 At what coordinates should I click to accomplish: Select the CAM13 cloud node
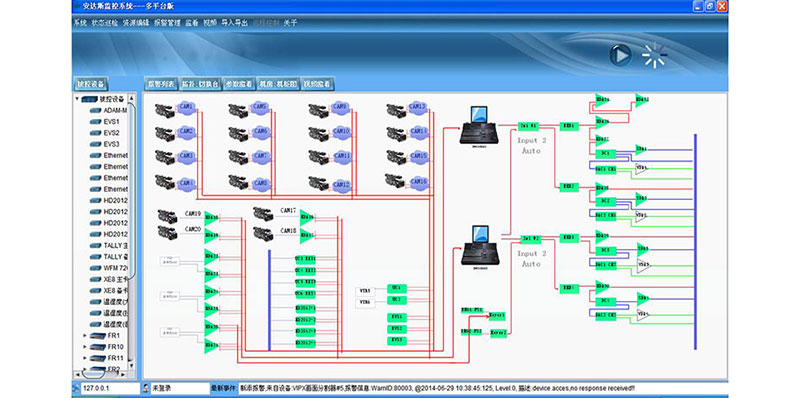pos(418,108)
